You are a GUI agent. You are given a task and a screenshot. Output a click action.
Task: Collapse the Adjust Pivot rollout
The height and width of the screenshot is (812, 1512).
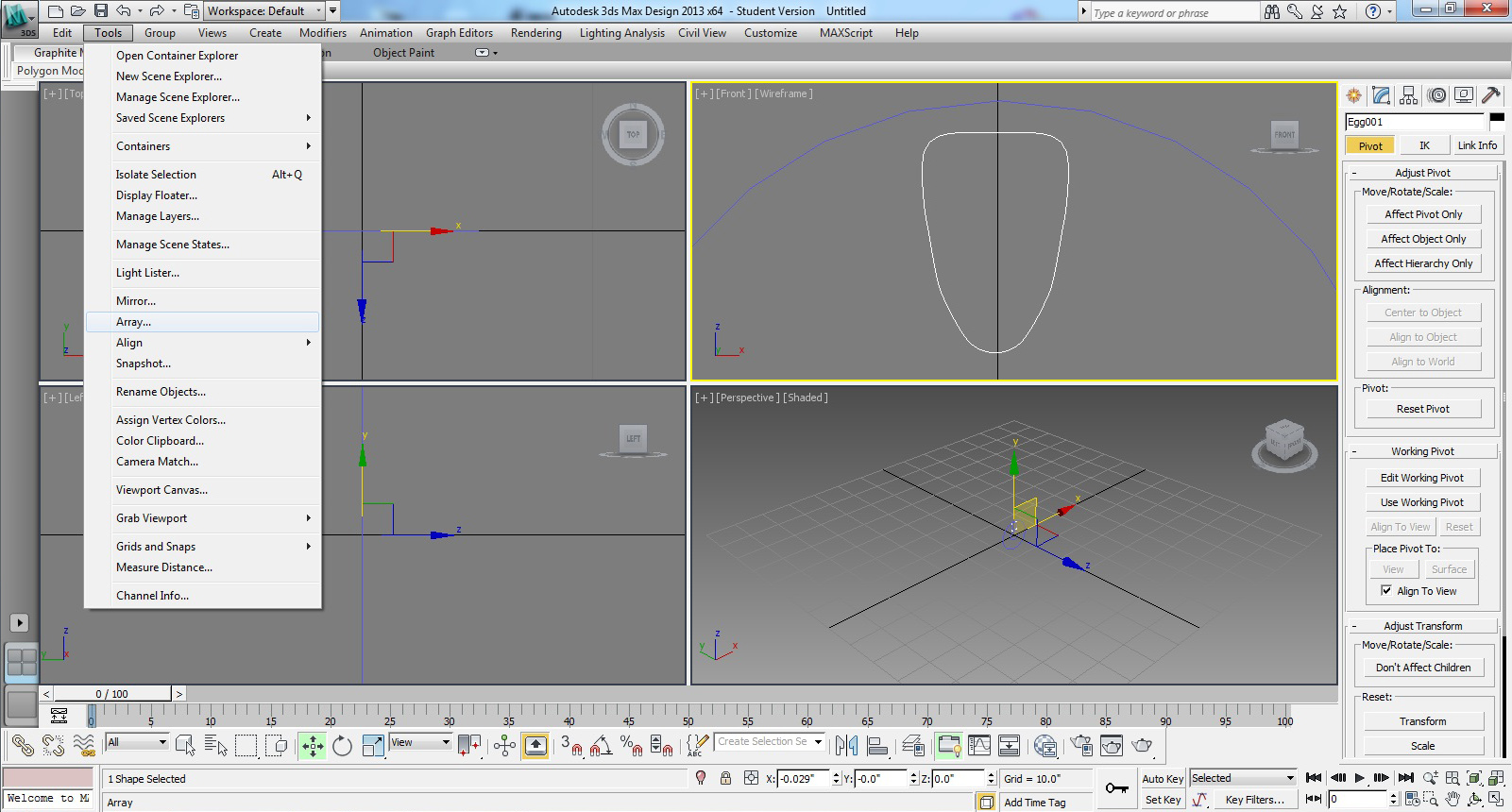[1422, 173]
